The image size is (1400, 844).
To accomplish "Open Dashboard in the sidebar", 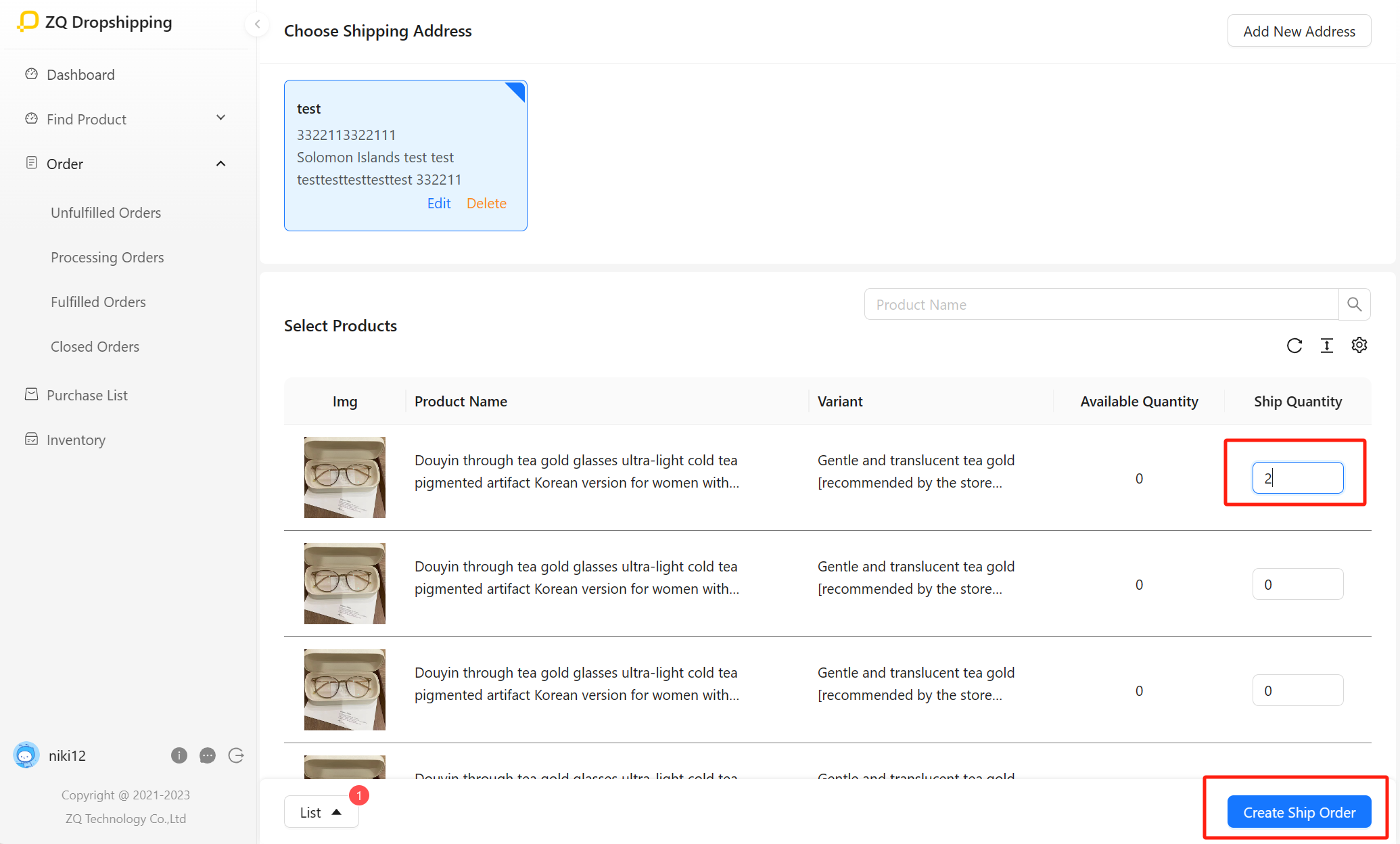I will [x=80, y=74].
